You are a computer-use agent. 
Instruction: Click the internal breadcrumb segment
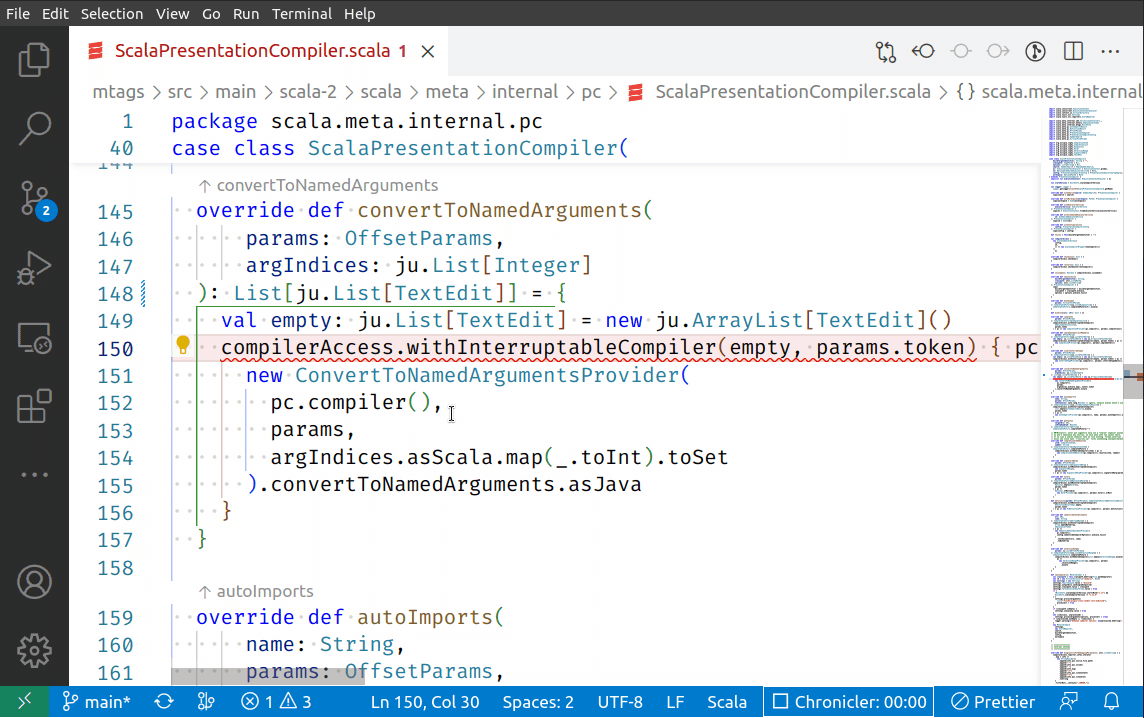(x=525, y=92)
